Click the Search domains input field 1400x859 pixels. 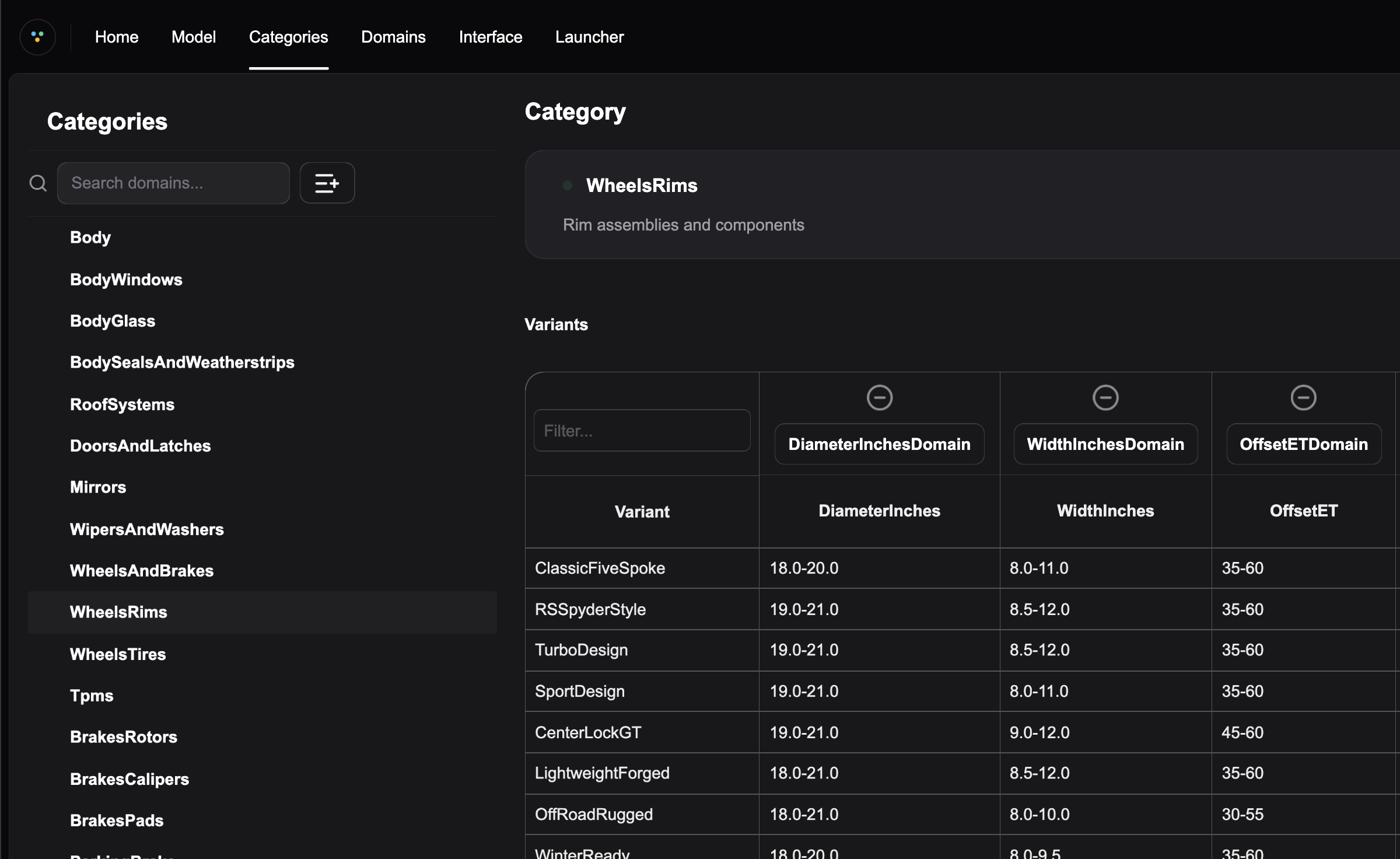[173, 183]
